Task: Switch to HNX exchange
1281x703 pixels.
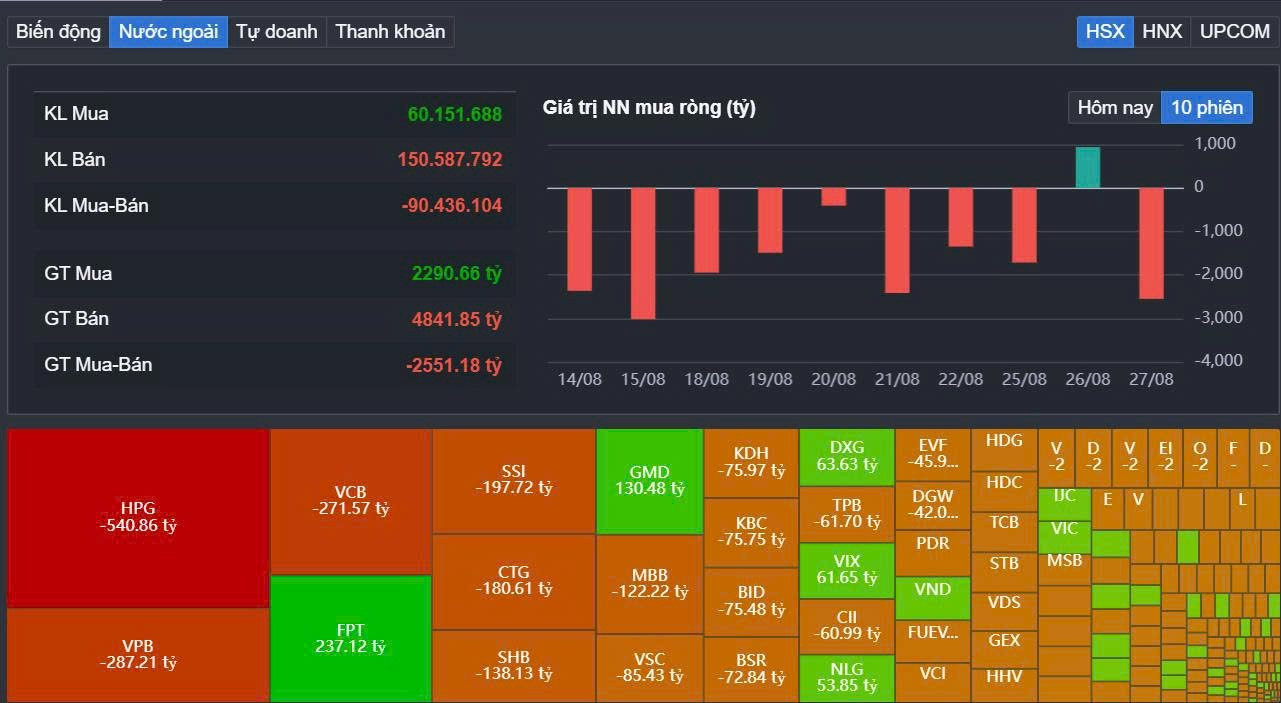Action: click(x=1162, y=32)
